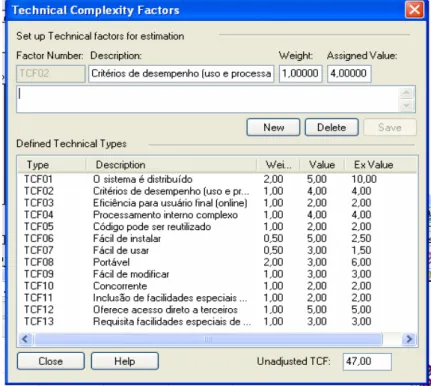The width and height of the screenshot is (431, 386).
Task: Click description 'O sistema é distribuído'
Action: click(x=143, y=179)
